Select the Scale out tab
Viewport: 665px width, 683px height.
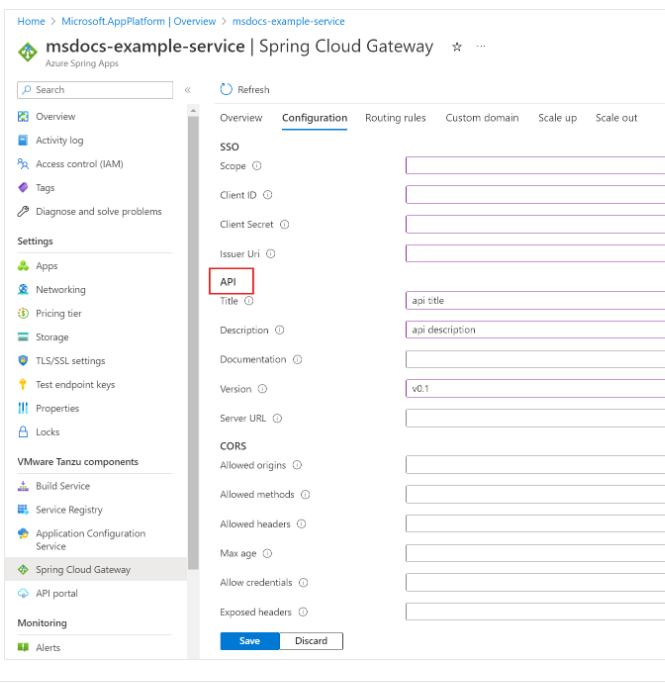click(616, 118)
